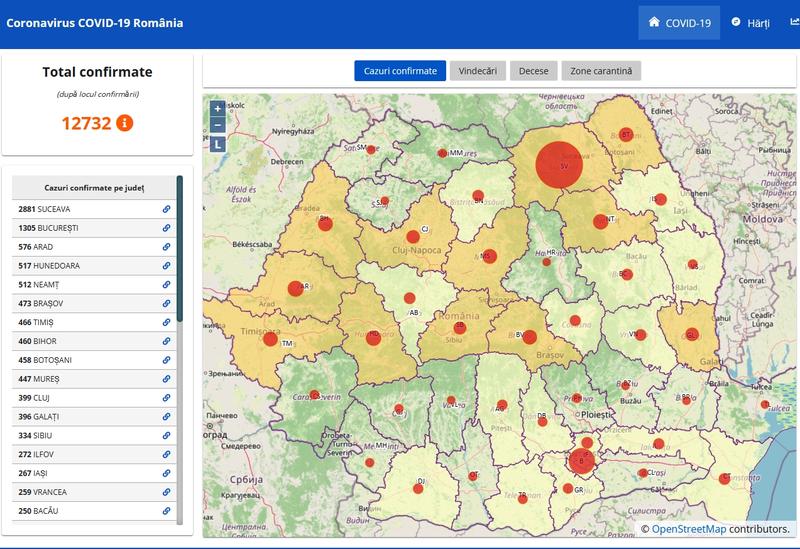
Task: Open the Hărți menu item
Action: (750, 23)
